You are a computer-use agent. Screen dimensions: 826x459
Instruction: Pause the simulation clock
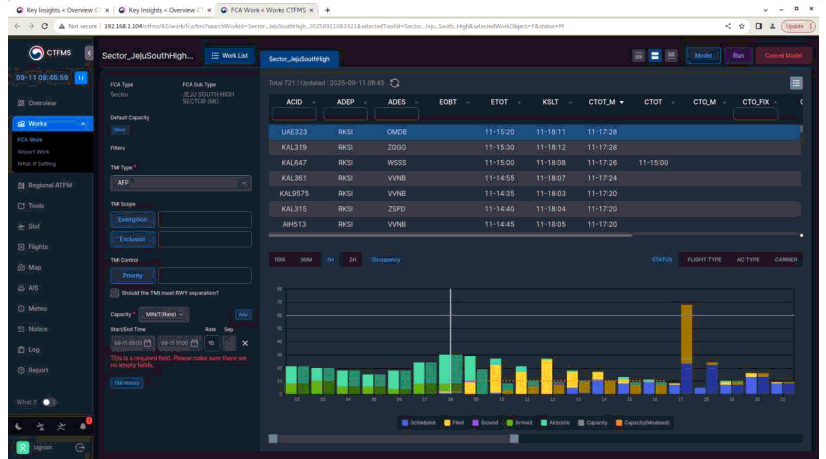pos(81,77)
